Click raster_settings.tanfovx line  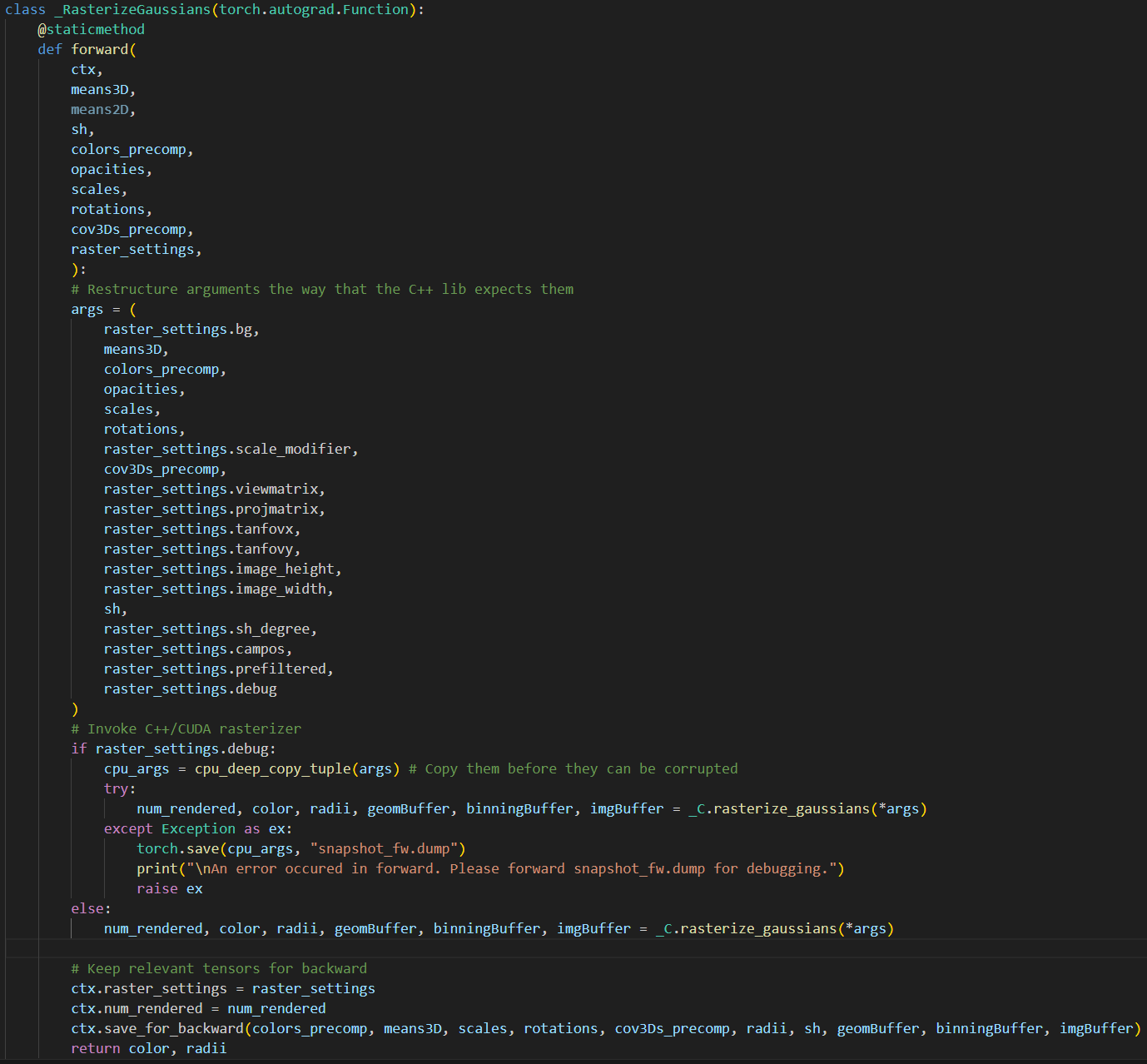point(202,530)
